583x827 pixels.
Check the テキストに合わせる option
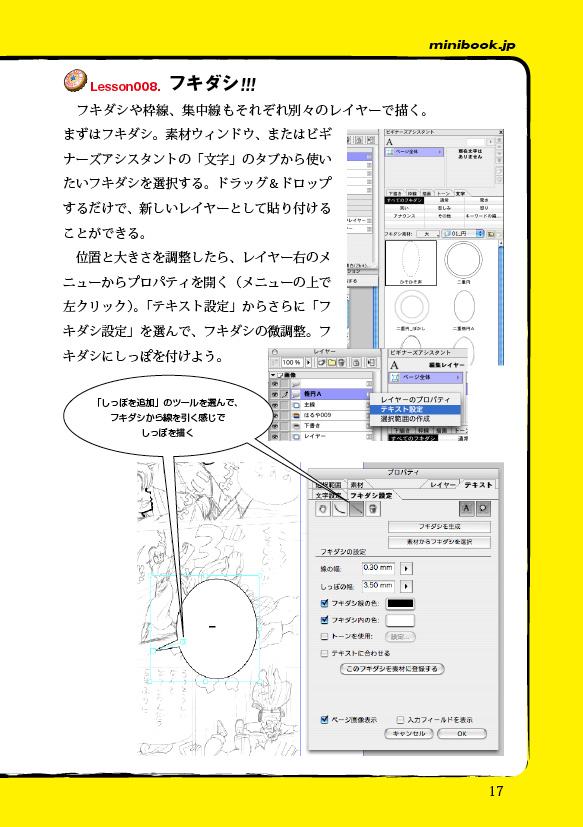325,653
